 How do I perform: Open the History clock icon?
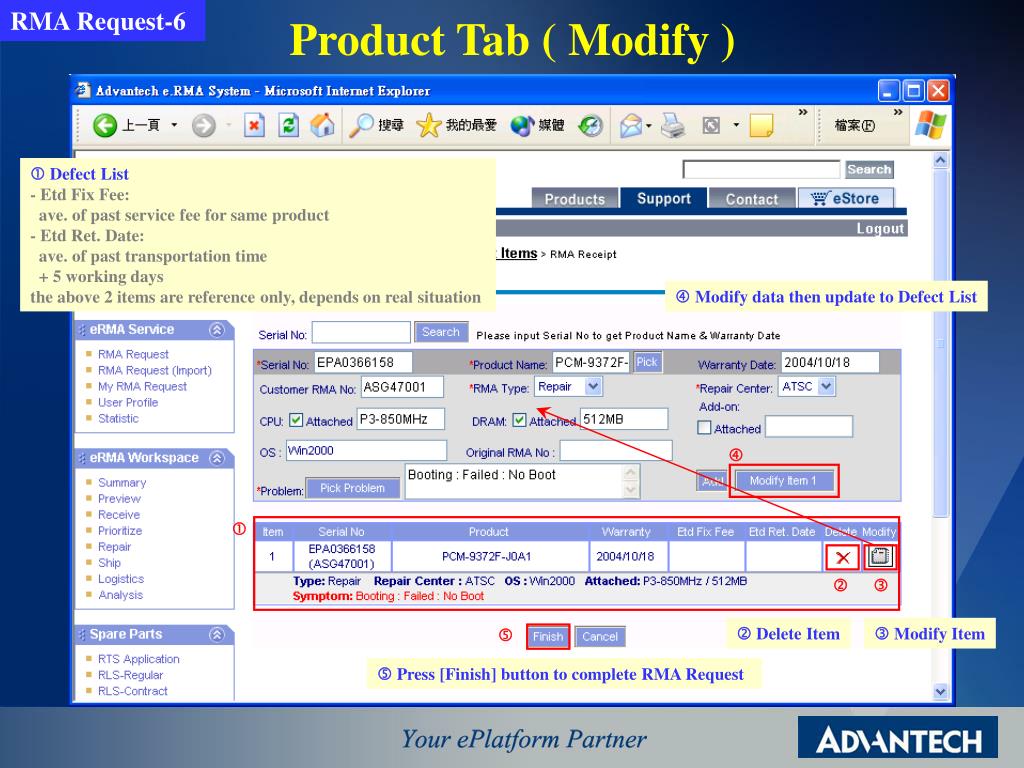(x=590, y=125)
